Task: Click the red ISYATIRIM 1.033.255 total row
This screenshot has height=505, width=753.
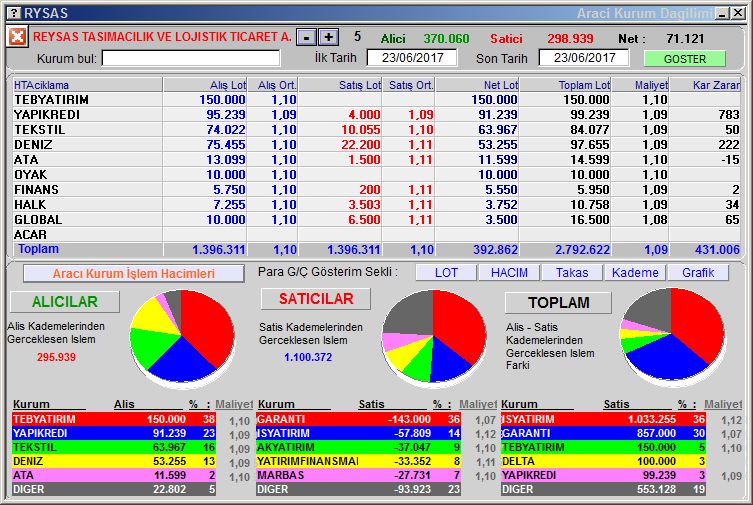Action: pos(603,419)
